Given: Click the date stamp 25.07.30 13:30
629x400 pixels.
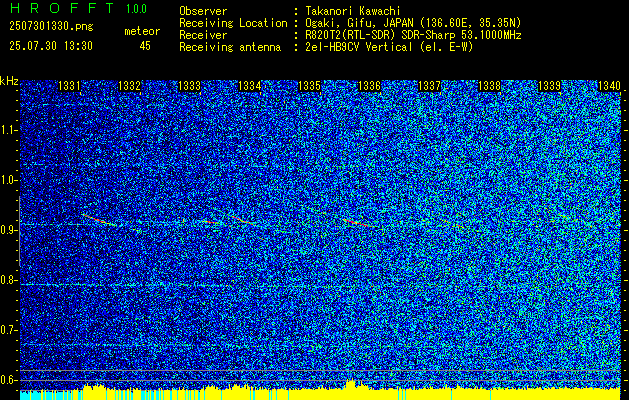Looking at the screenshot, I should coord(51,46).
